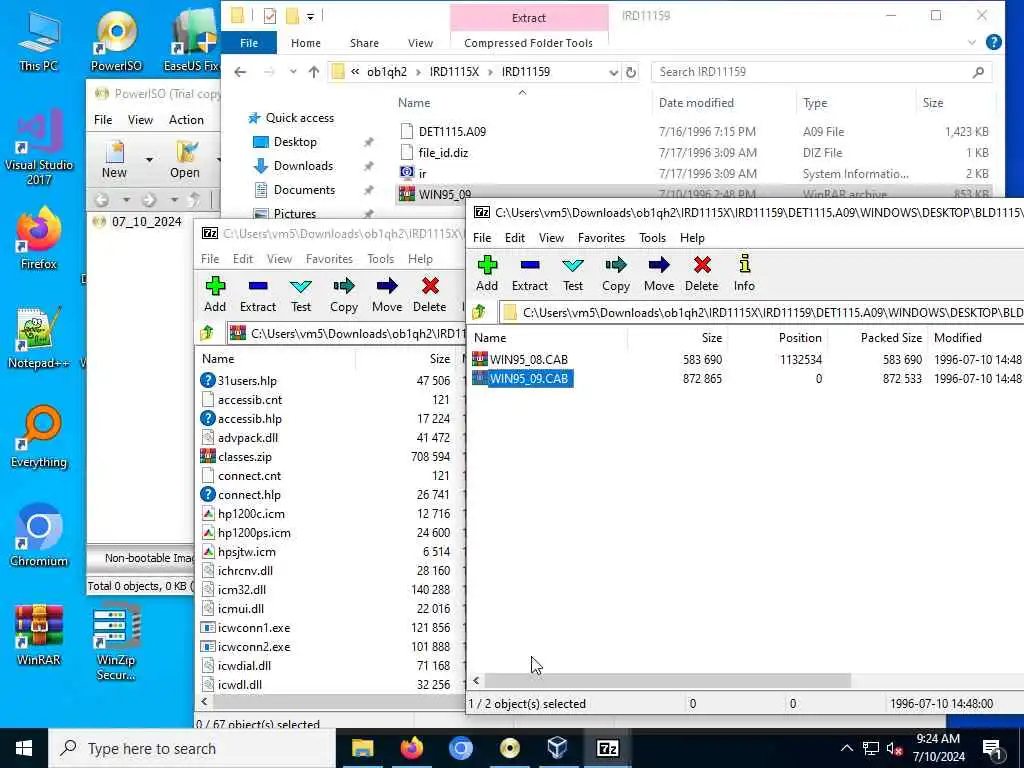Click the Explorer up-folder arrow

314,72
